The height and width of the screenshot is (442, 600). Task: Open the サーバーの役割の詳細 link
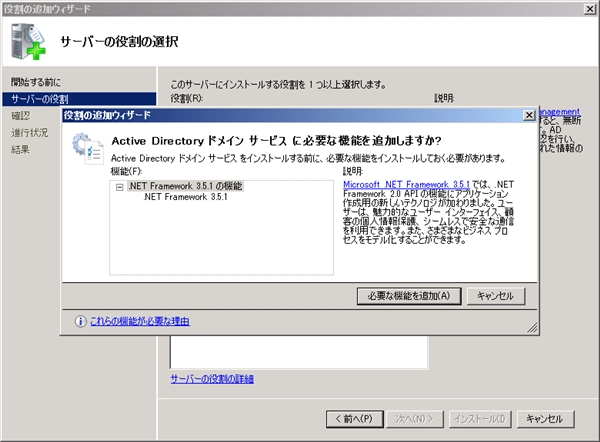tap(212, 379)
